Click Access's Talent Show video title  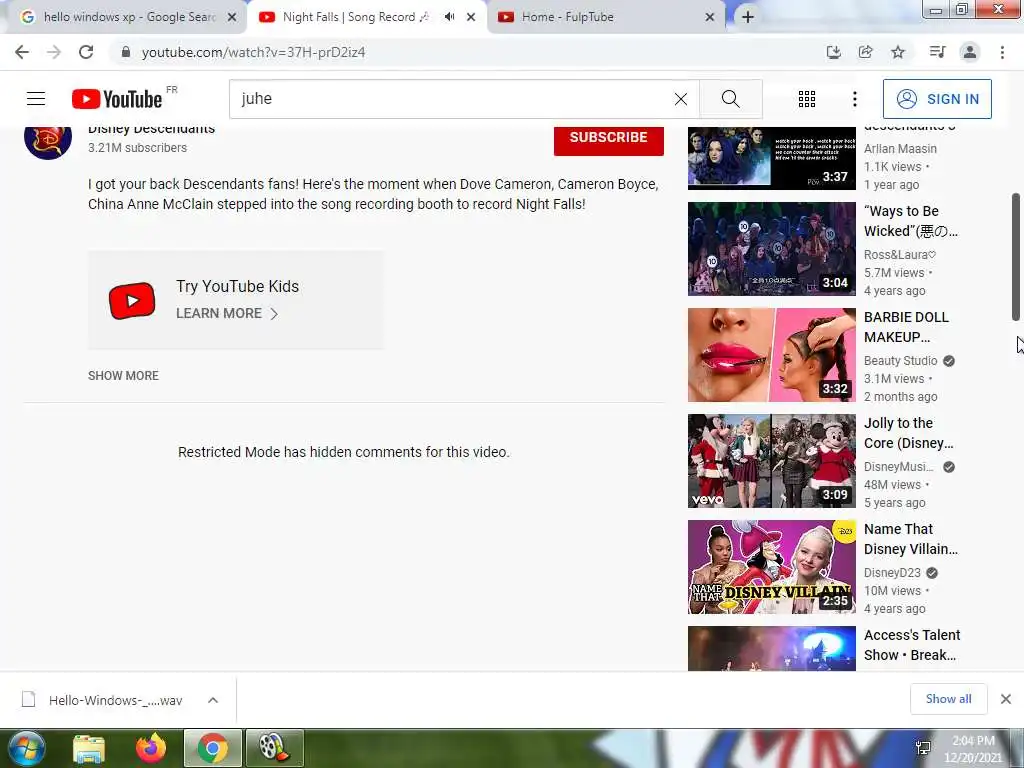(912, 645)
